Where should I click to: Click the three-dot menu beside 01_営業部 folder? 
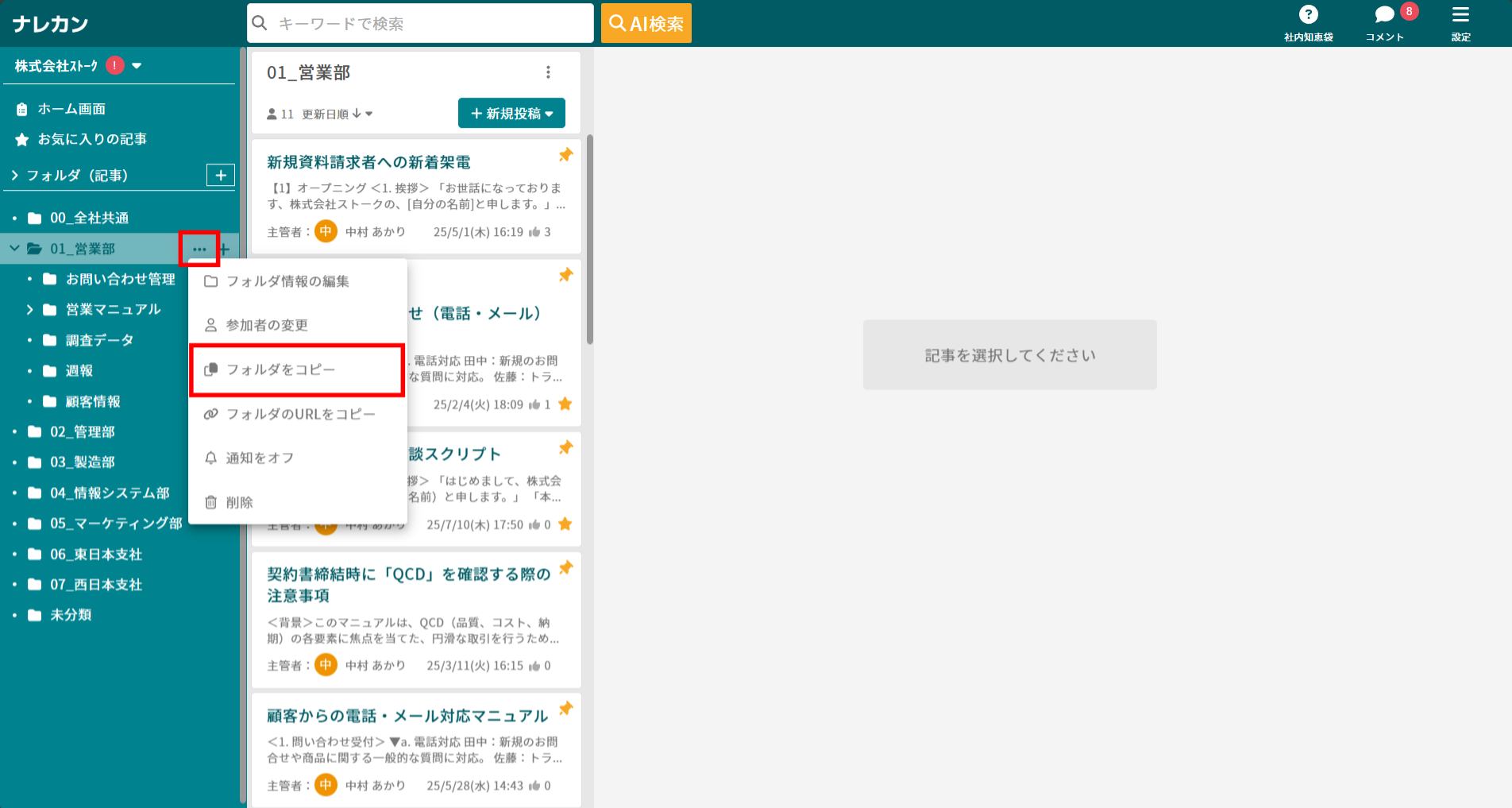coord(199,249)
